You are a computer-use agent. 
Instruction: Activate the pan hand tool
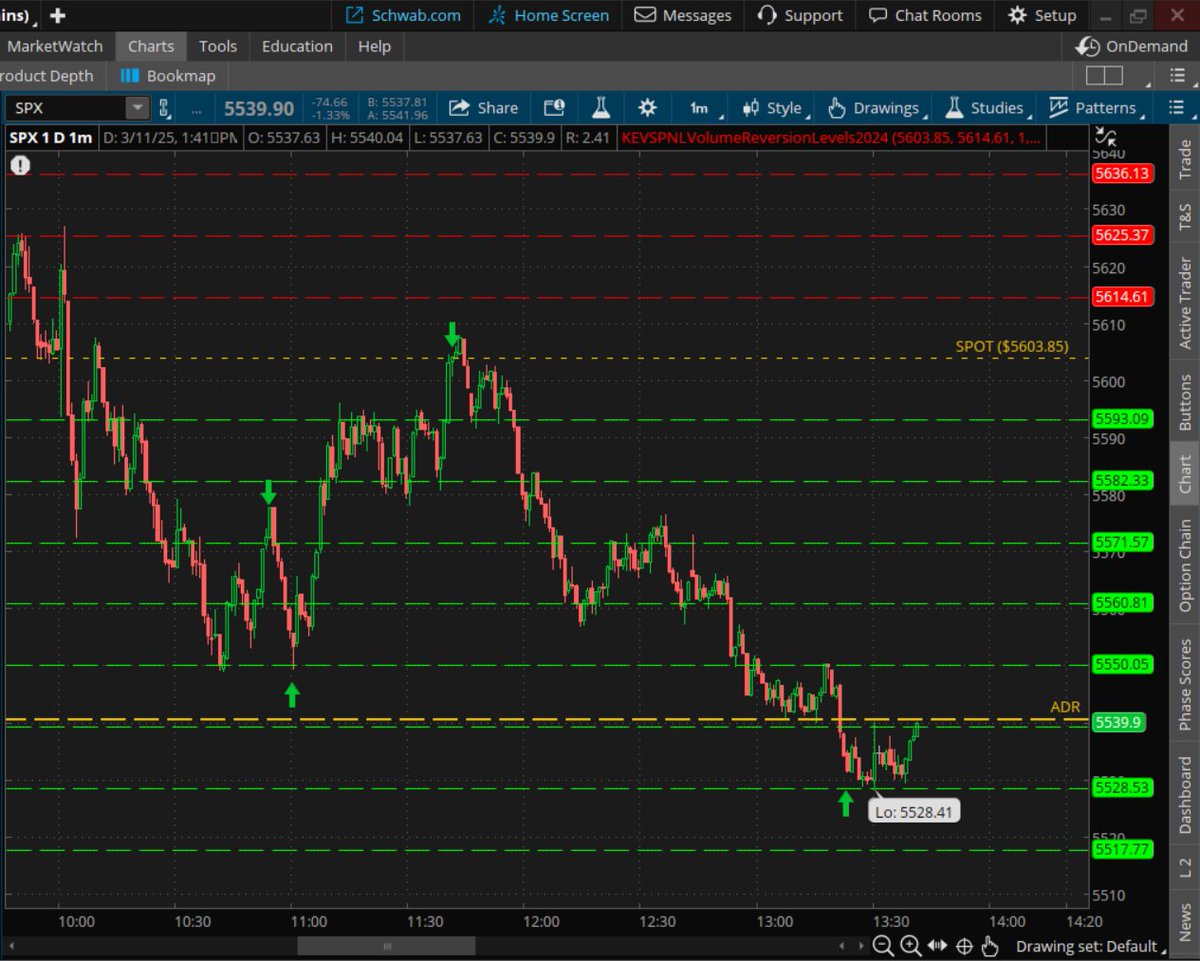(990, 945)
